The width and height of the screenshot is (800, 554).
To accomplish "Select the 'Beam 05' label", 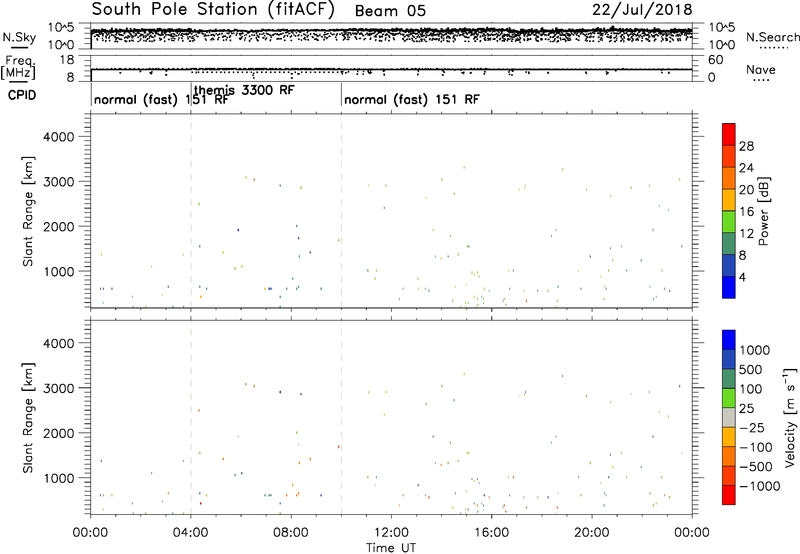I will click(390, 11).
